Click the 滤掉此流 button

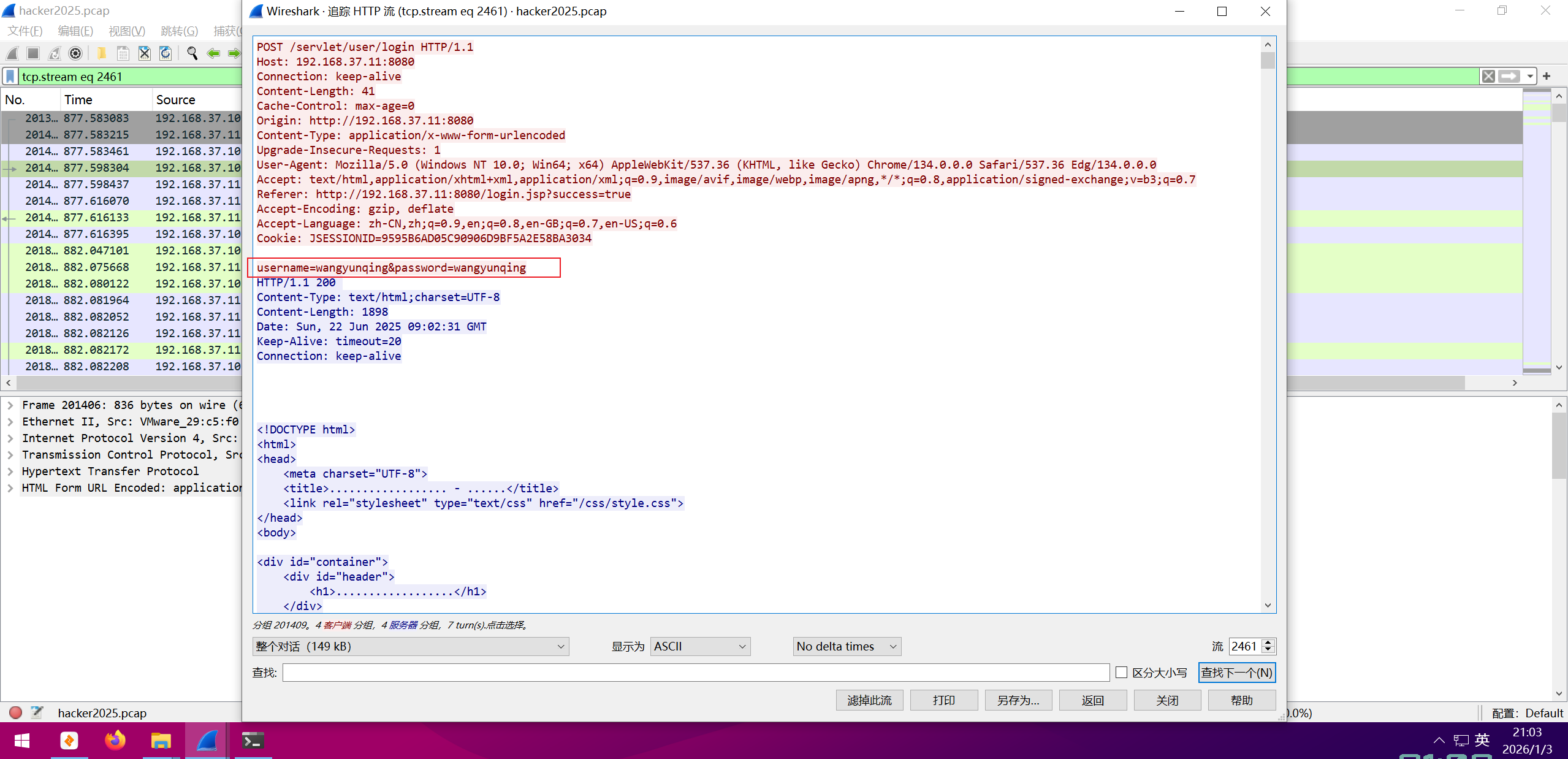869,700
